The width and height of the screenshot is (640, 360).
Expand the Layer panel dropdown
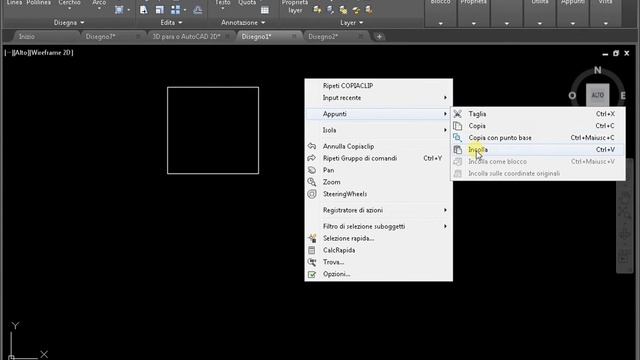click(x=351, y=22)
